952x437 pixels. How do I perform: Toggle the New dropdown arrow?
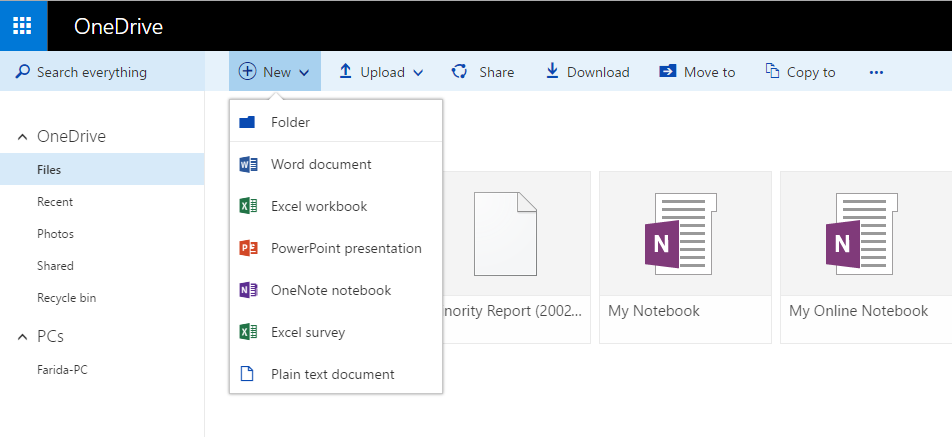[x=304, y=73]
